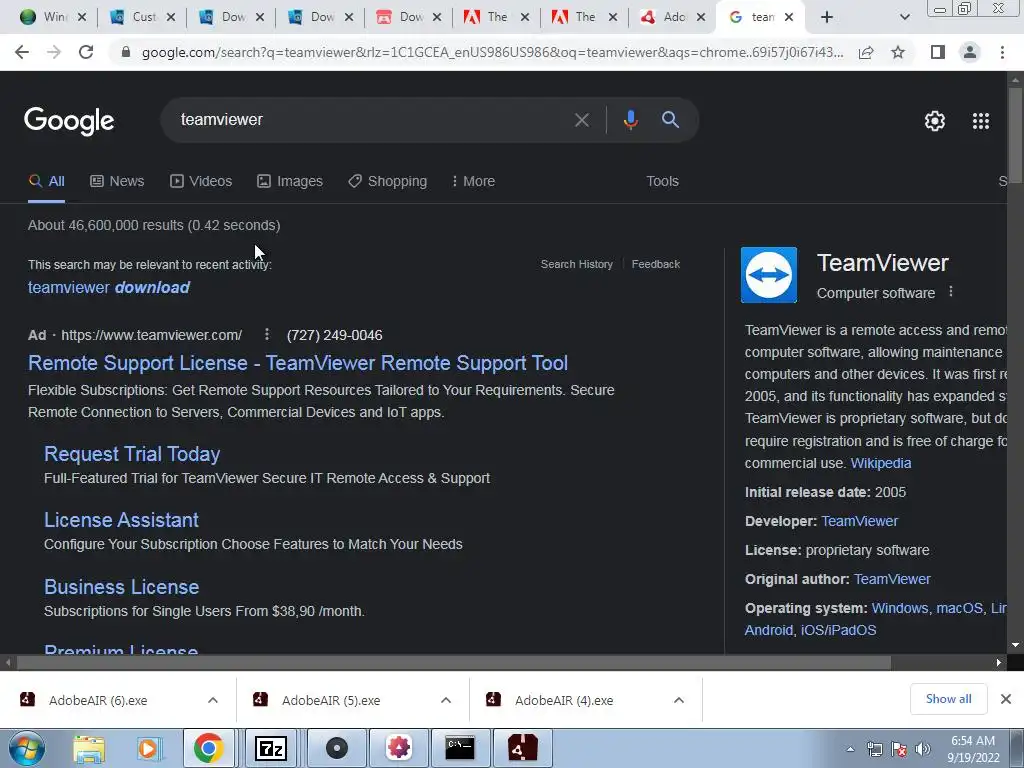The width and height of the screenshot is (1024, 768).
Task: Submit search with the magnifier icon
Action: coord(670,120)
